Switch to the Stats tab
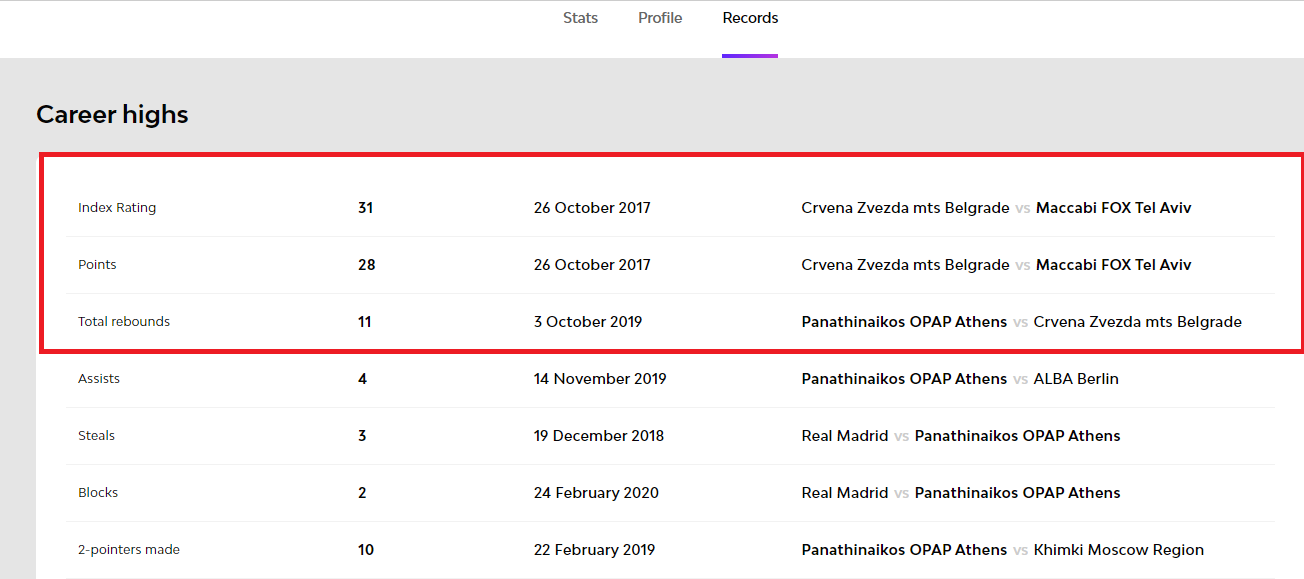Viewport: 1304px width, 579px height. pos(580,18)
